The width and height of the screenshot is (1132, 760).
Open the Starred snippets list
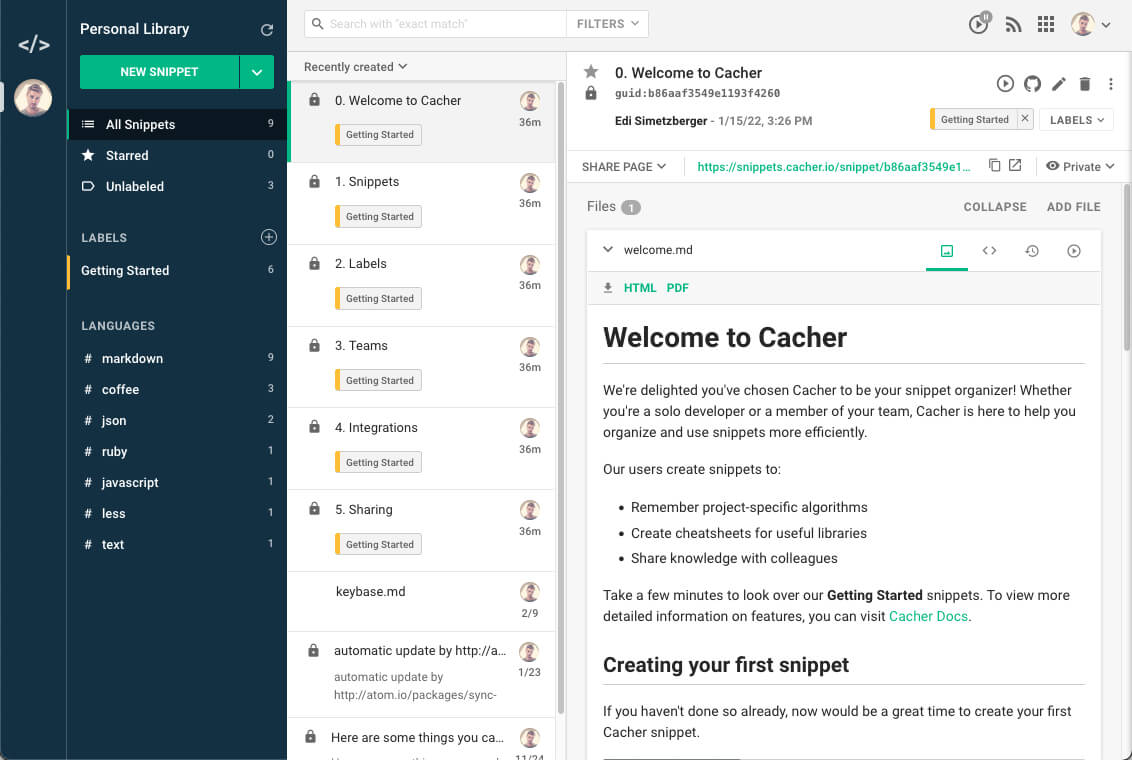click(x=177, y=155)
